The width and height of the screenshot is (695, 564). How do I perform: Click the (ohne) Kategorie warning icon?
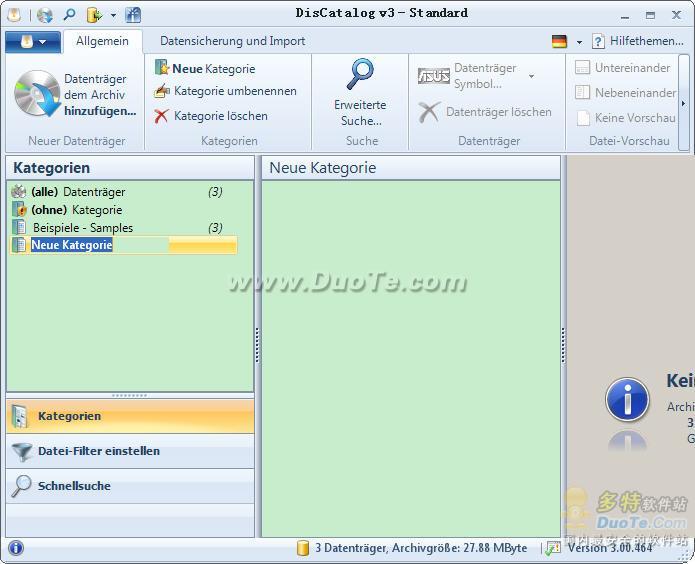19,209
